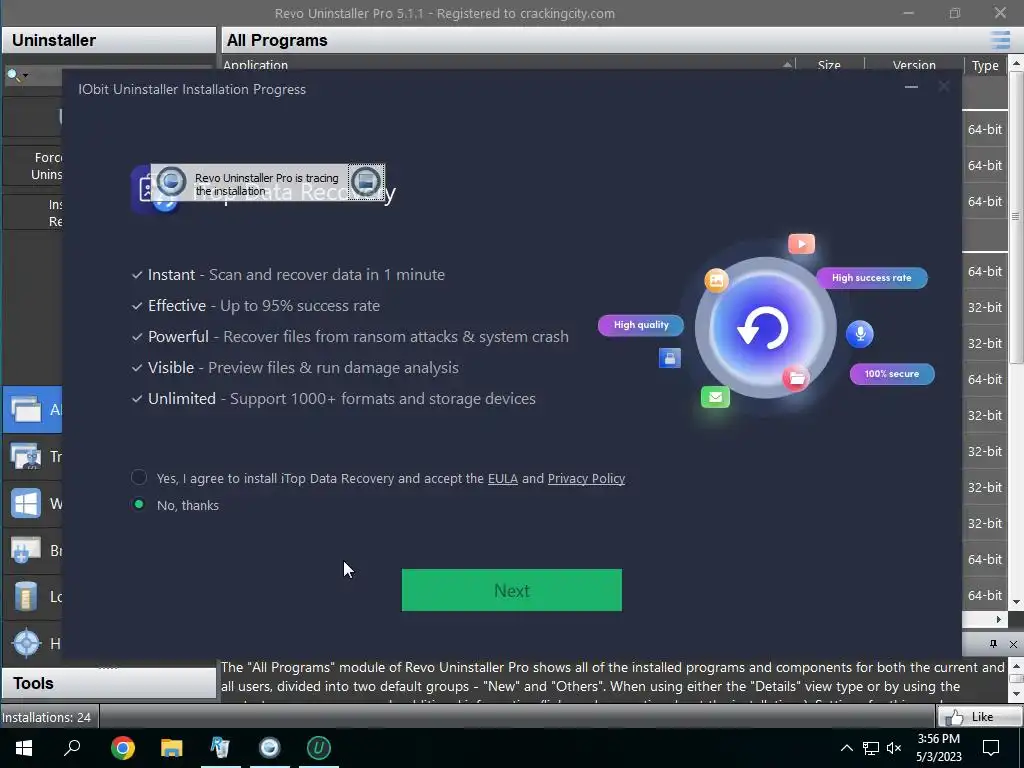Pin the description panel with pin icon
Screen dimensions: 1024x768
993,644
